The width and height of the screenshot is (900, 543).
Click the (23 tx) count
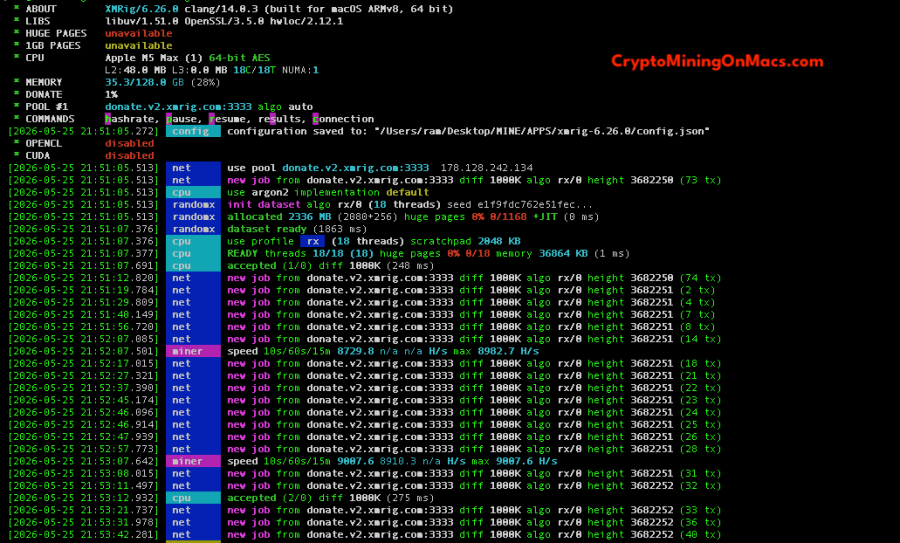pyautogui.click(x=701, y=400)
